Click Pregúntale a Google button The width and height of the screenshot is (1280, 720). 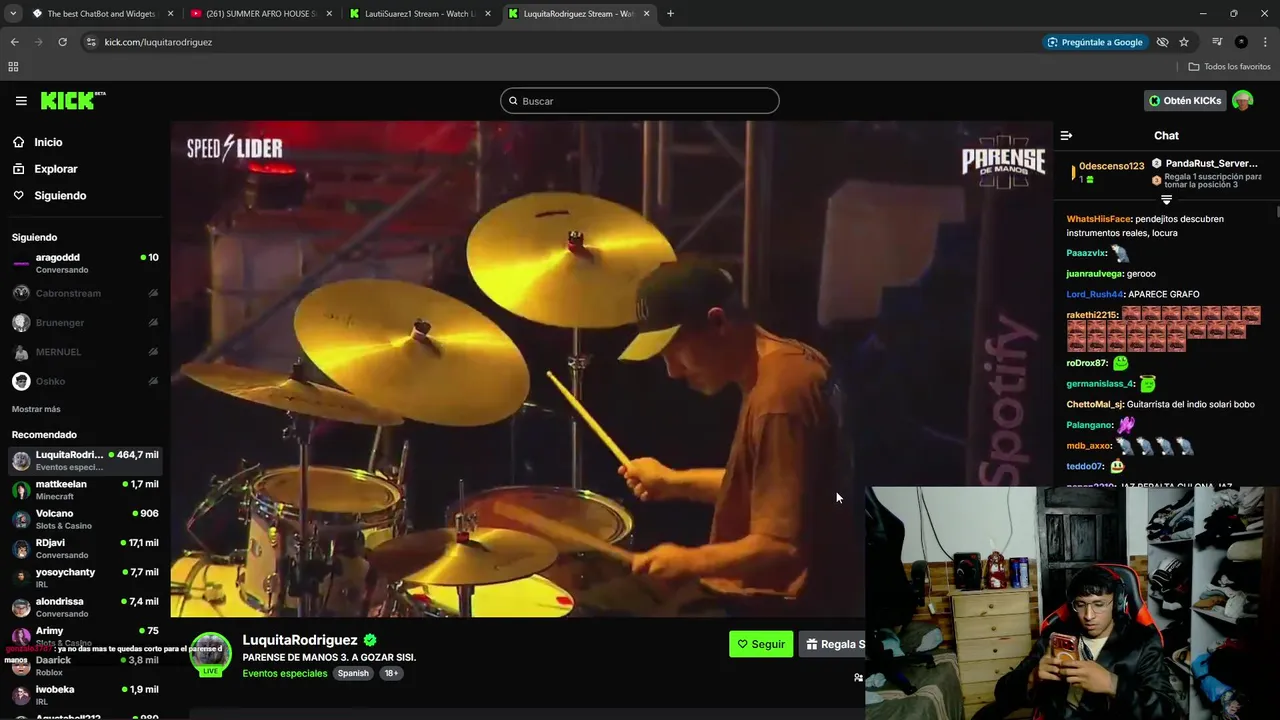tap(1095, 42)
